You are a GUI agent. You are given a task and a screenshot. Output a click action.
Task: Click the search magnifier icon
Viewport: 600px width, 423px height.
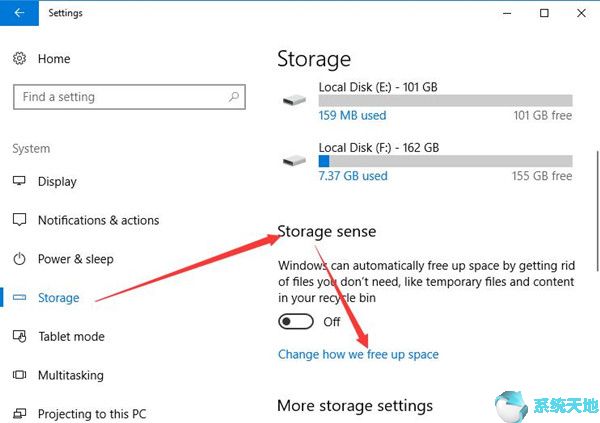[x=234, y=97]
